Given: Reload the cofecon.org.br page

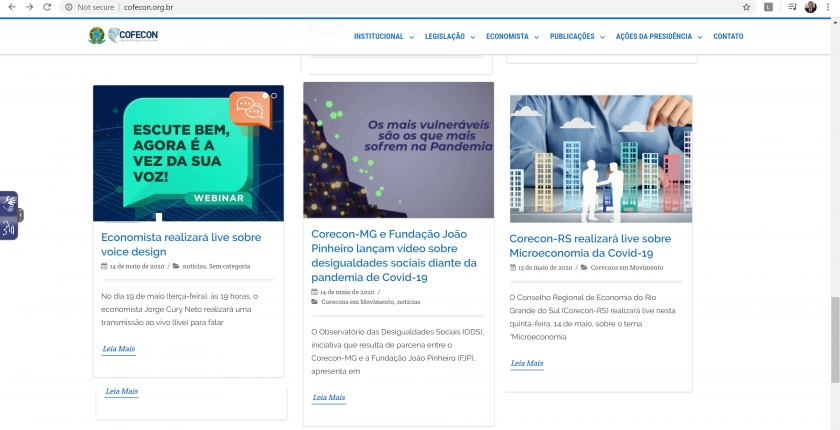Looking at the screenshot, I should tap(46, 7).
